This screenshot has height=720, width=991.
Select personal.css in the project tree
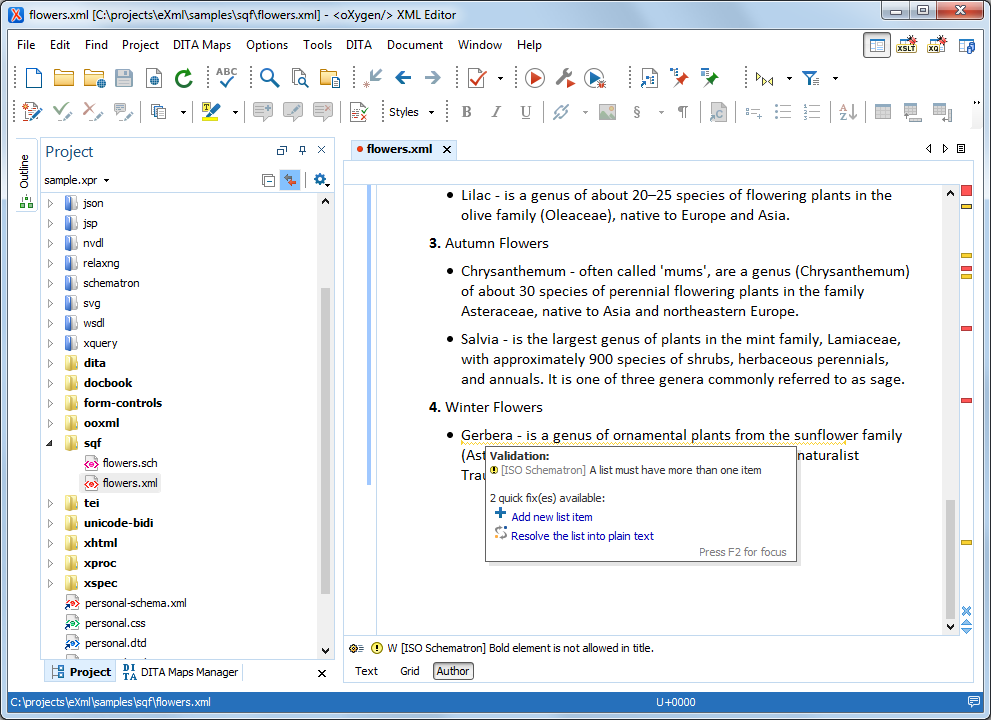(x=115, y=623)
